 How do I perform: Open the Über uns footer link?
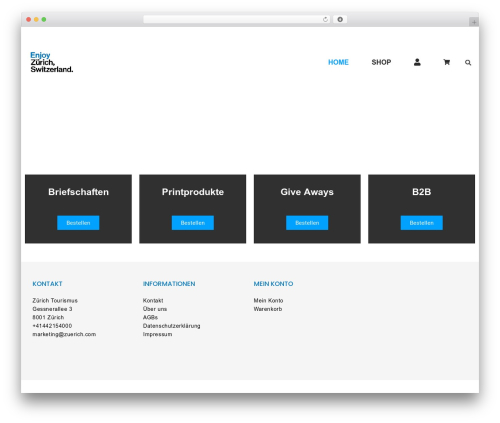pyautogui.click(x=155, y=309)
